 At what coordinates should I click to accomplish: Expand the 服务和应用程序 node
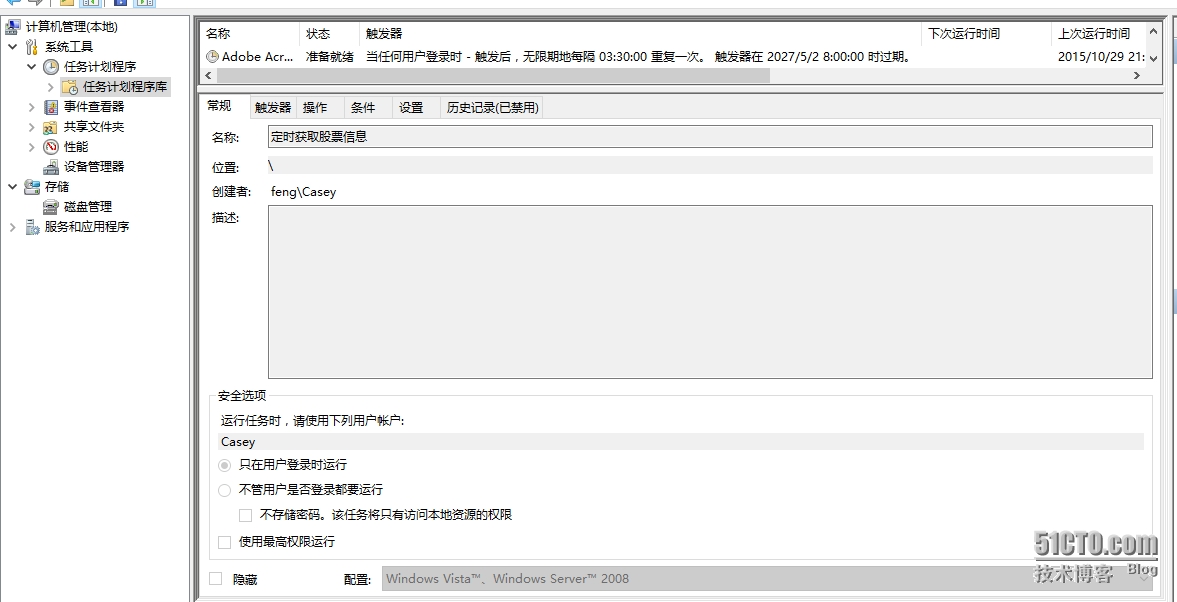pos(12,227)
